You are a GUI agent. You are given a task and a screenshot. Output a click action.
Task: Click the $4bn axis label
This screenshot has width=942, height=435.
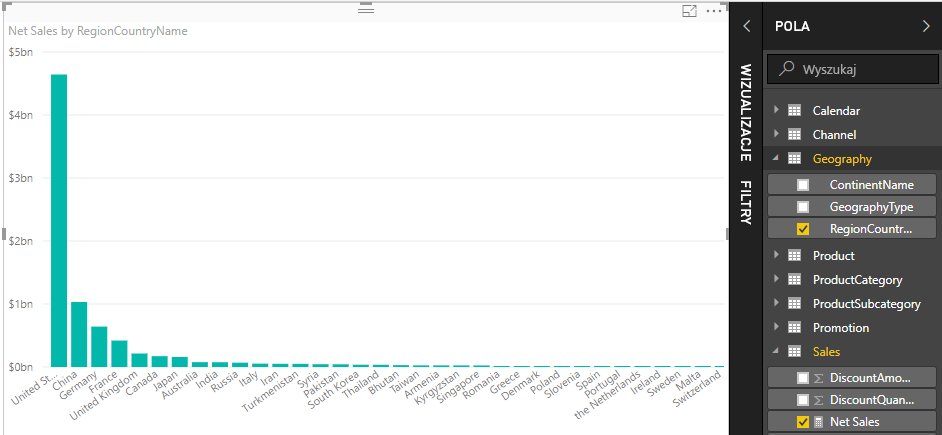21,115
